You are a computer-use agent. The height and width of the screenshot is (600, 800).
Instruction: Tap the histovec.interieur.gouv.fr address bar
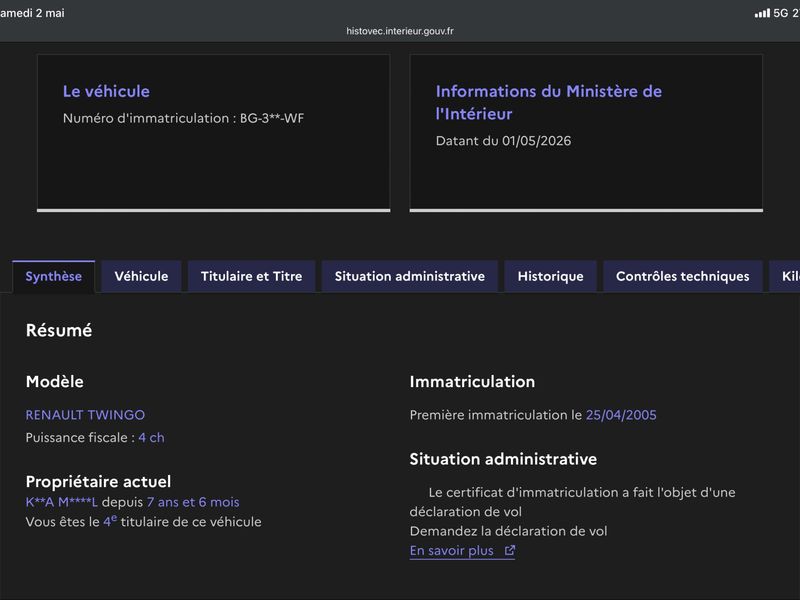pyautogui.click(x=400, y=31)
